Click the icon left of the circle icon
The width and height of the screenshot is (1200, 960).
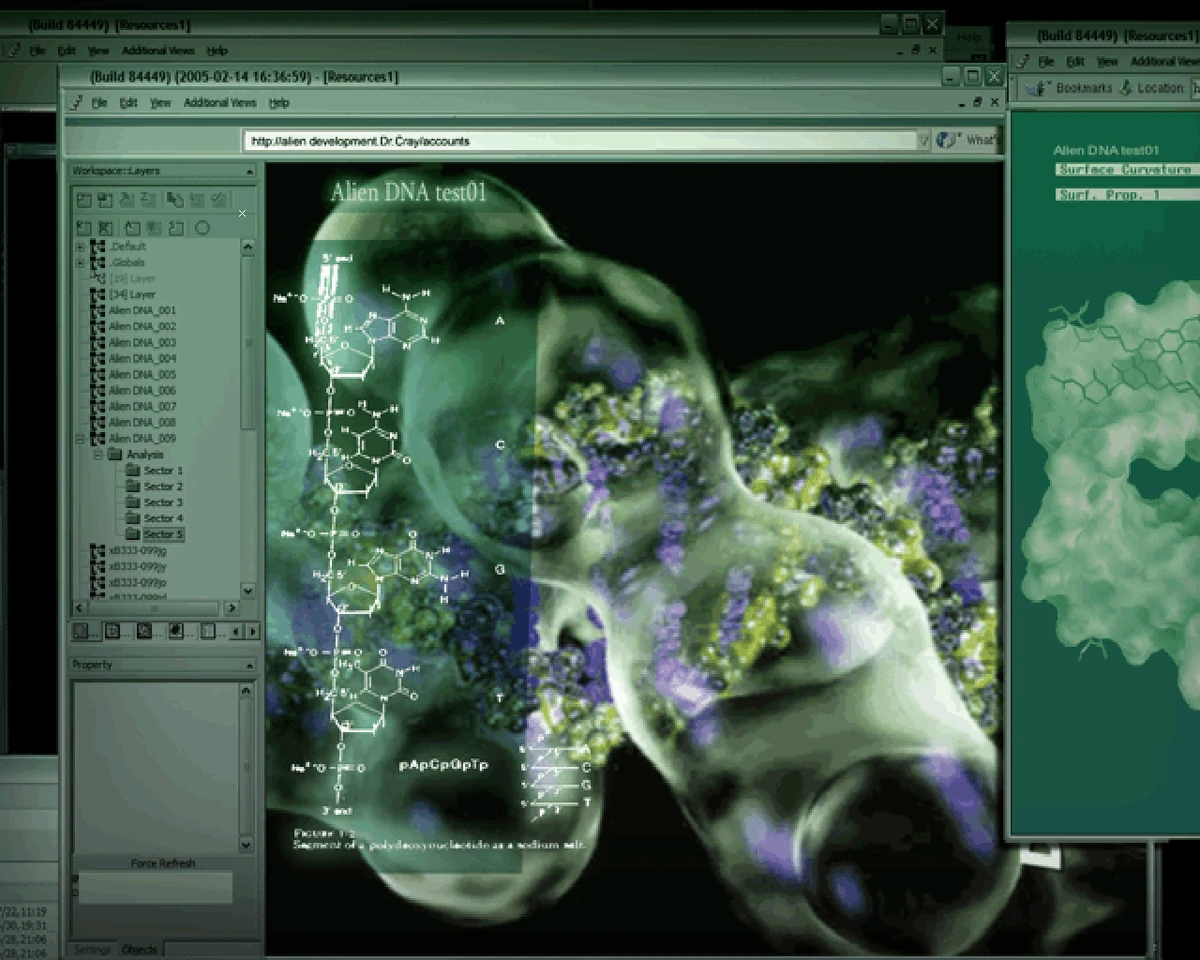coord(176,228)
